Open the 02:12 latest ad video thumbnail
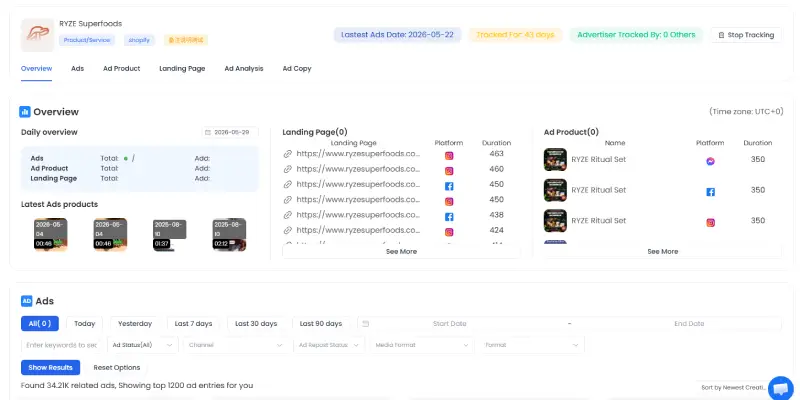This screenshot has height=400, width=800. pos(229,235)
